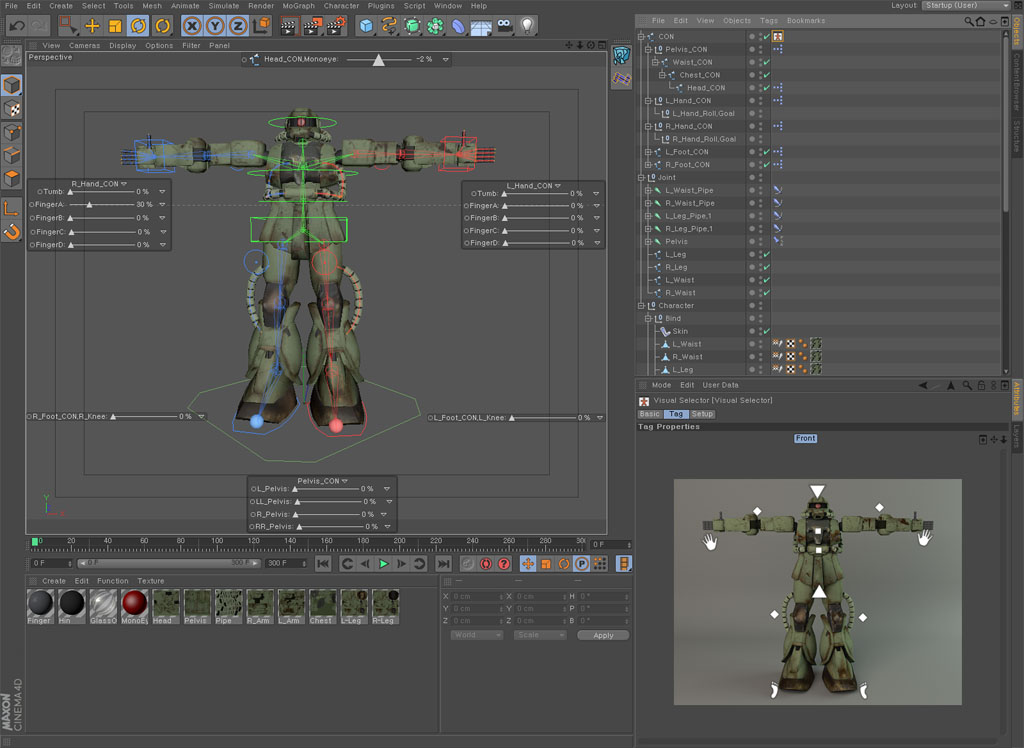Open Material Manager Texture menu

click(151, 581)
